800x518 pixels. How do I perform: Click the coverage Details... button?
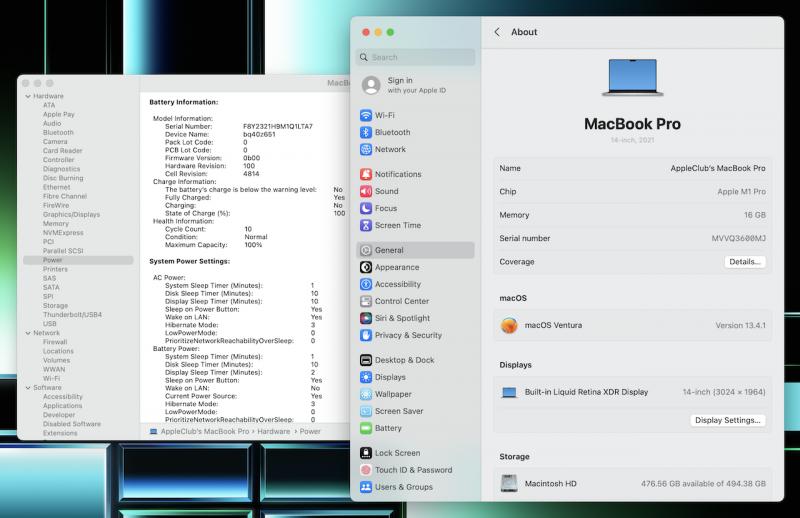point(745,262)
